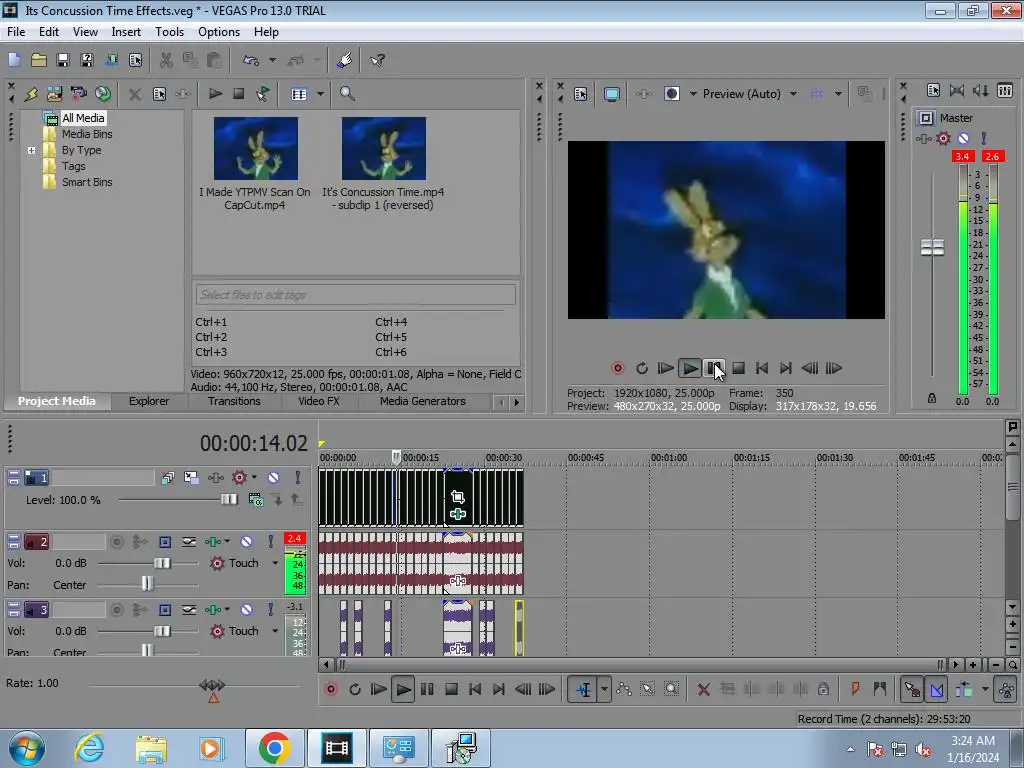The image size is (1024, 768).
Task: Select the Smart Bins folder
Action: coord(87,182)
